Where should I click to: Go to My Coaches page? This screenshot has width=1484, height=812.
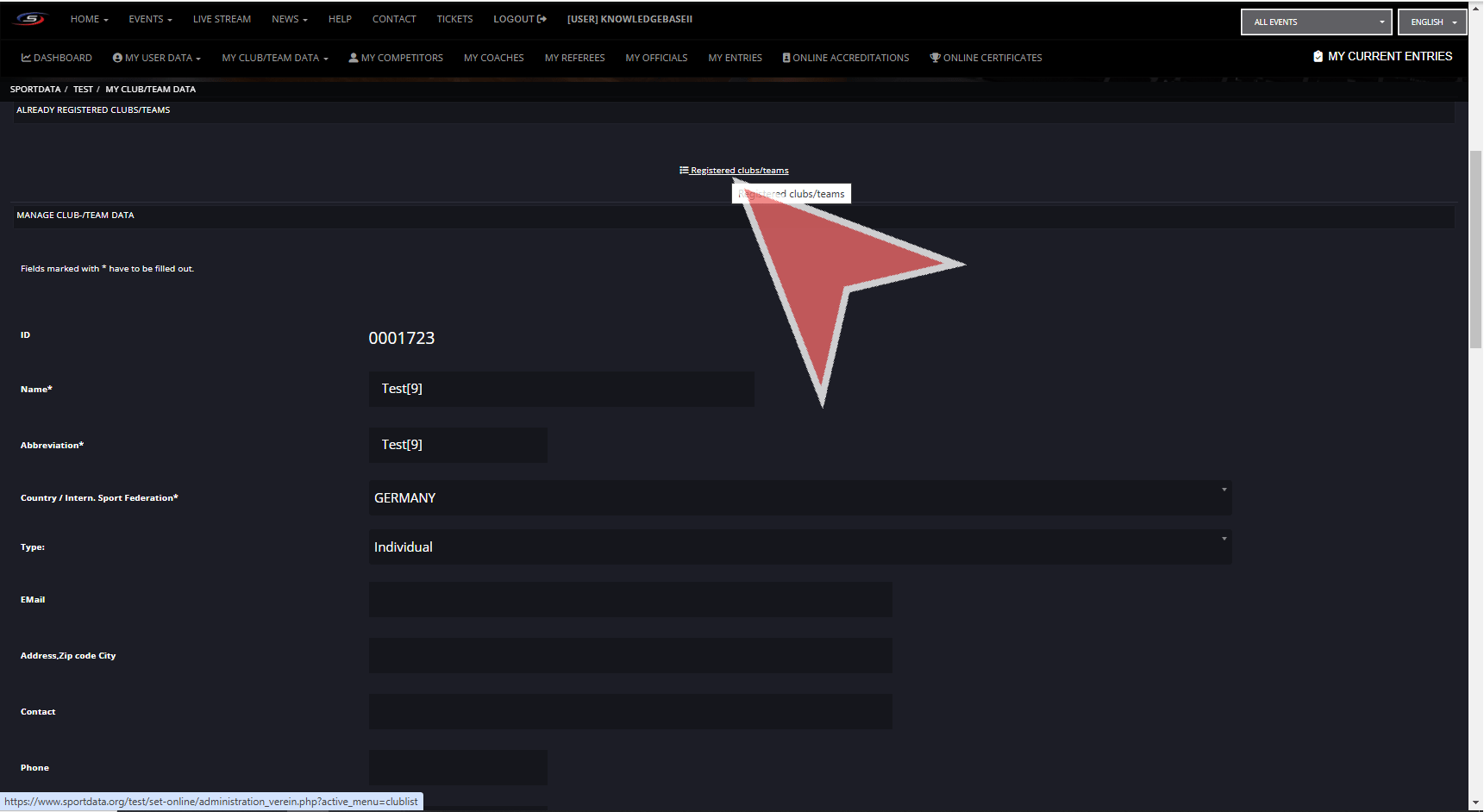[493, 58]
